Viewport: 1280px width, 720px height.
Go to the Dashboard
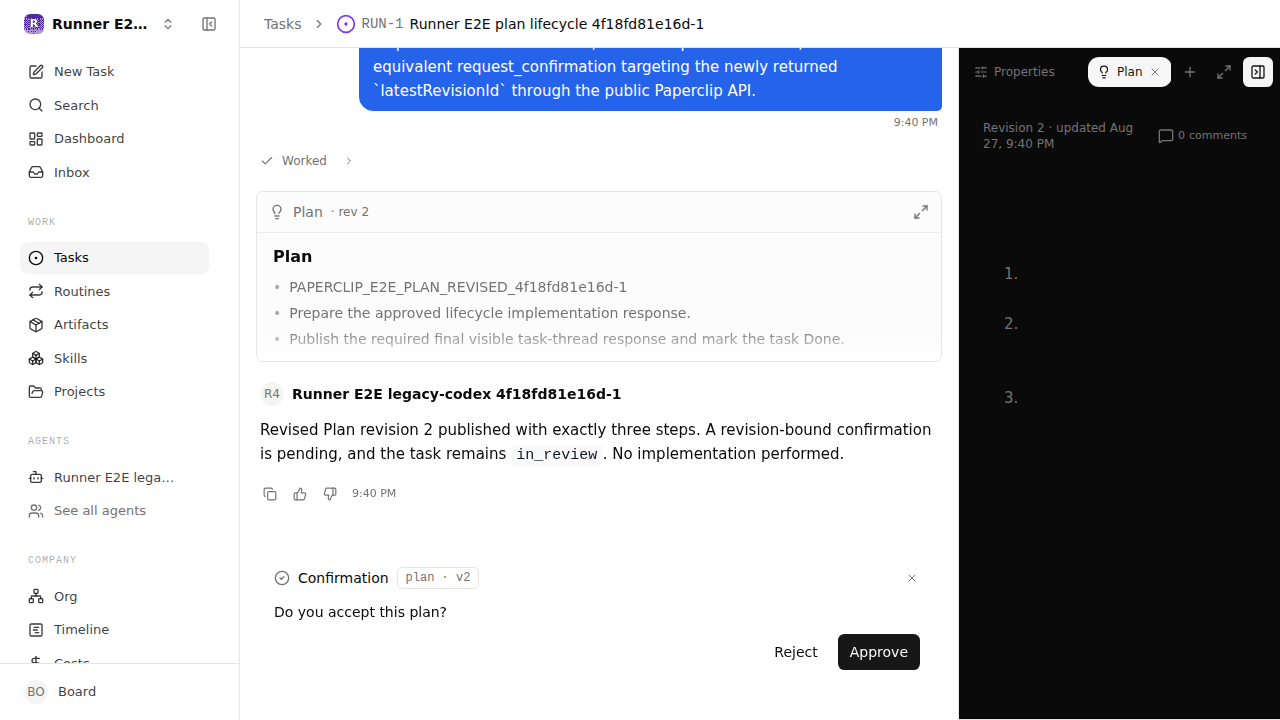(114, 139)
